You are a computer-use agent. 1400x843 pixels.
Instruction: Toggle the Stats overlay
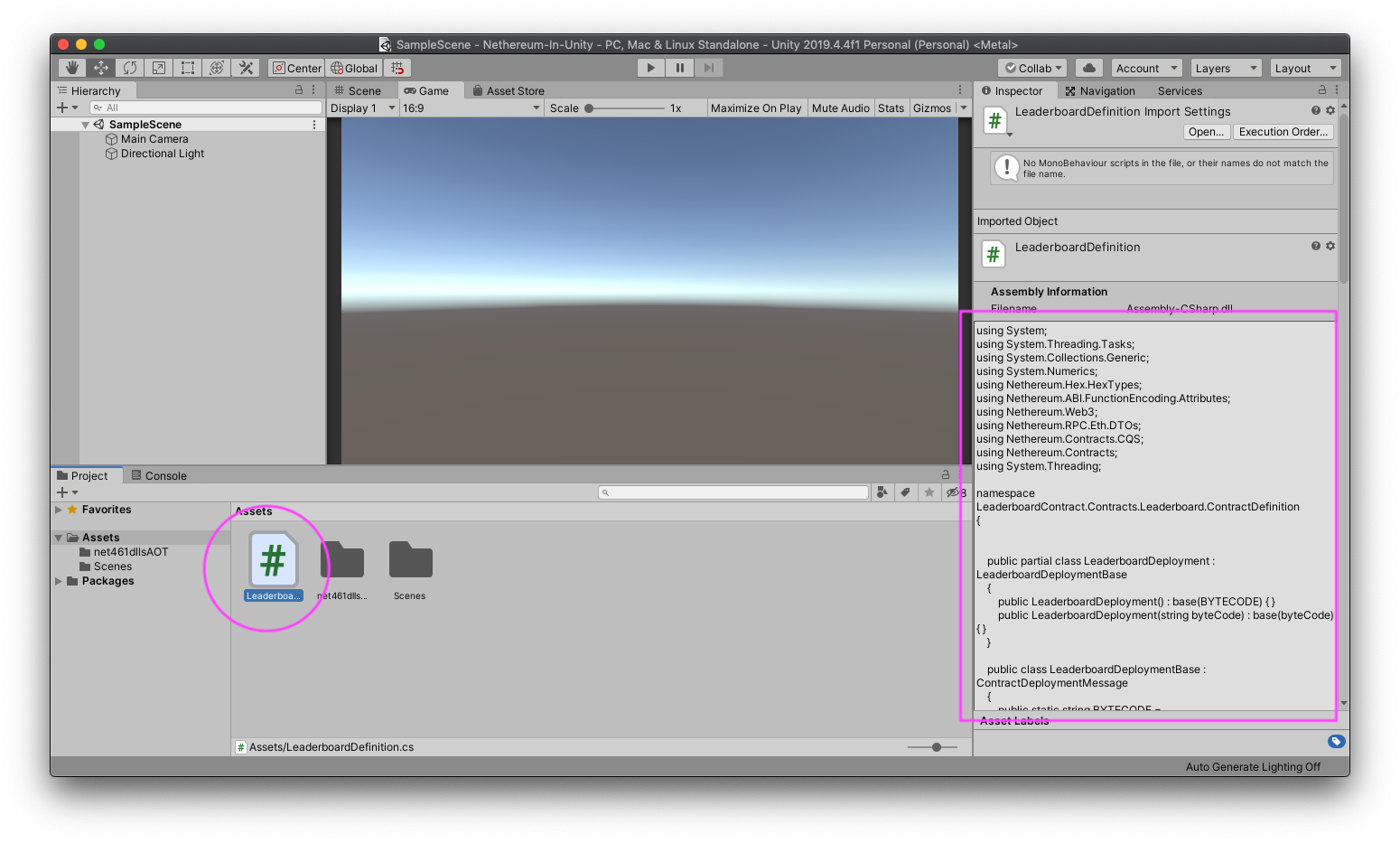(x=891, y=108)
